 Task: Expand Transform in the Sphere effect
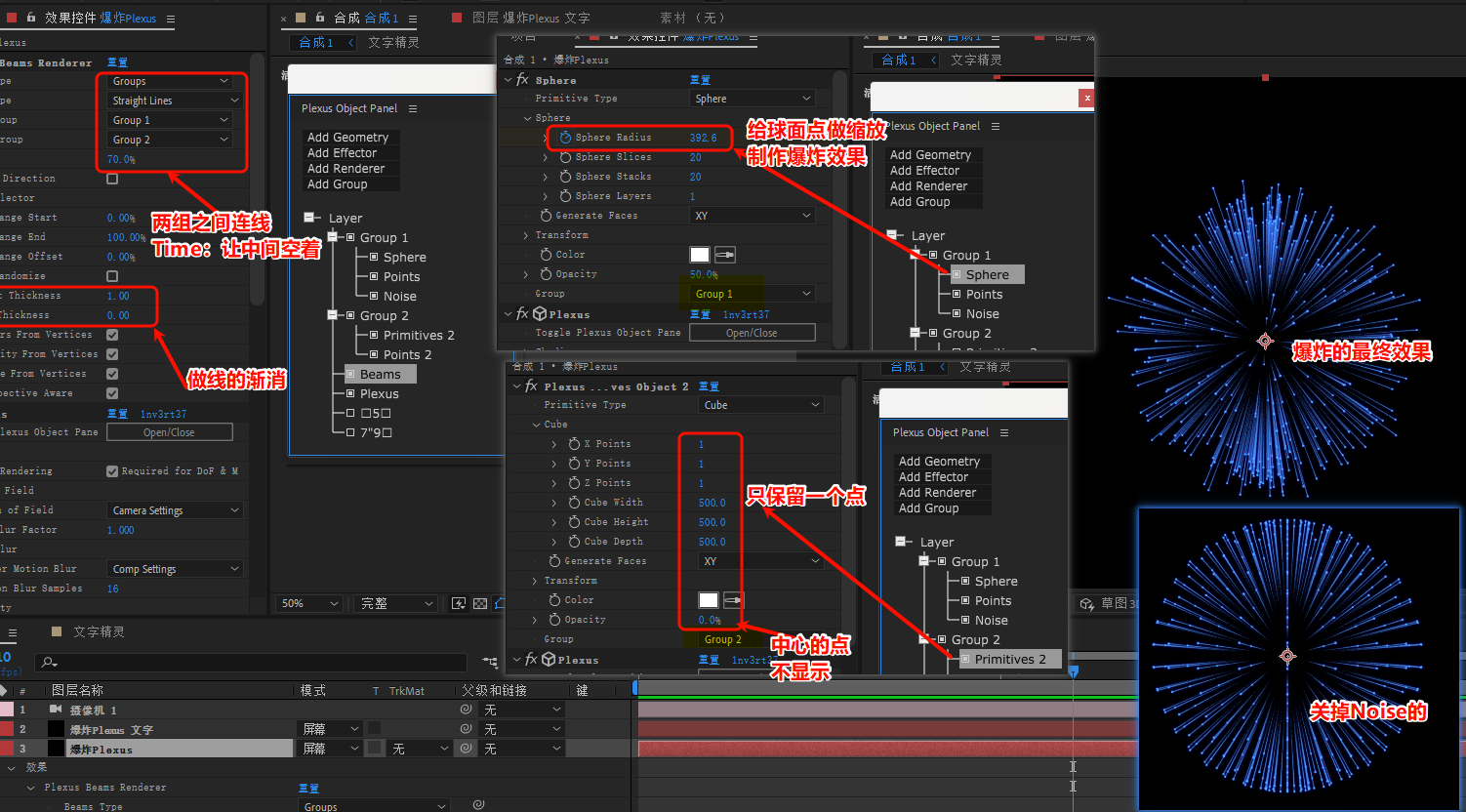(x=526, y=235)
